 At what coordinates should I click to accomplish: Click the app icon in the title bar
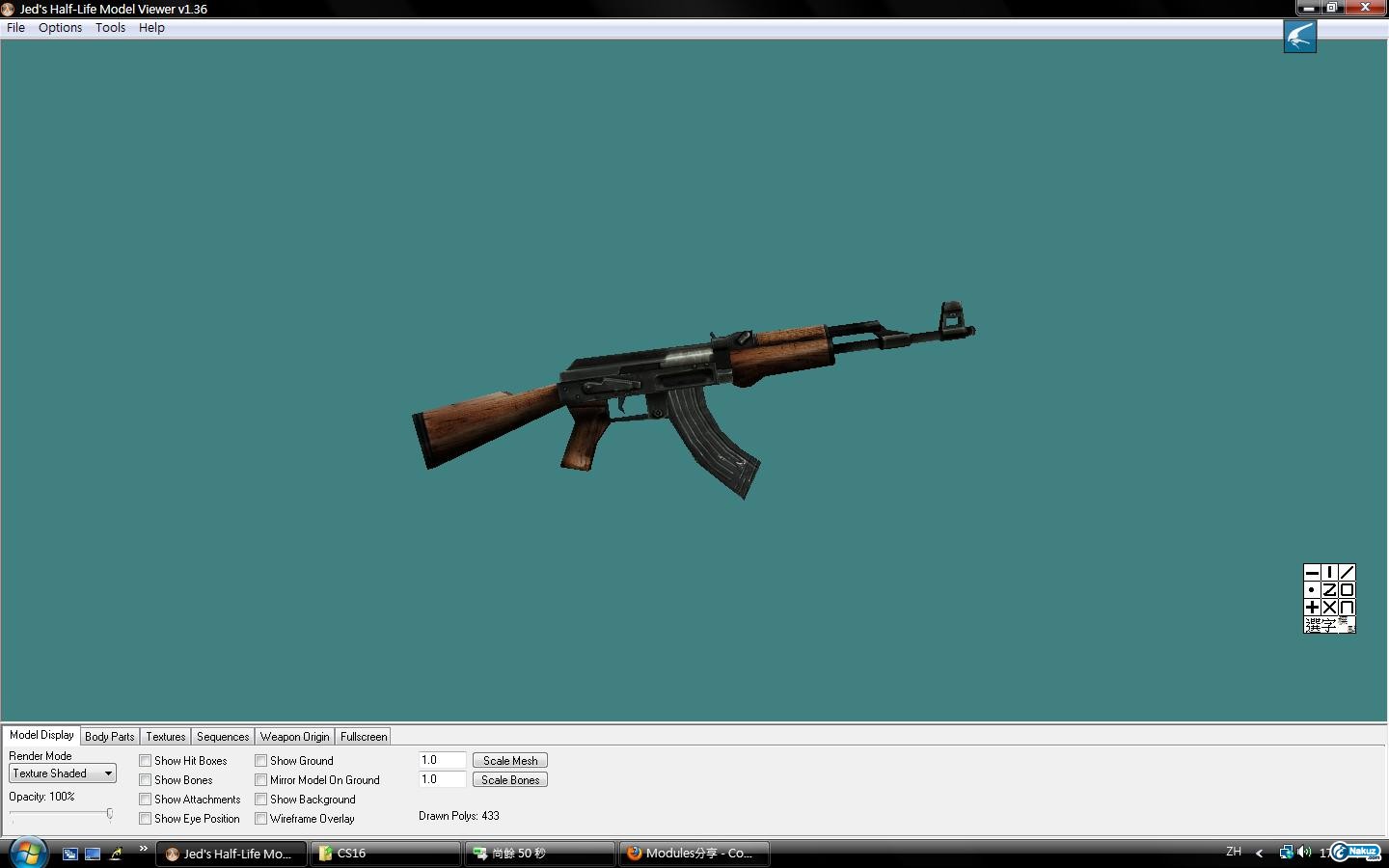pos(8,9)
